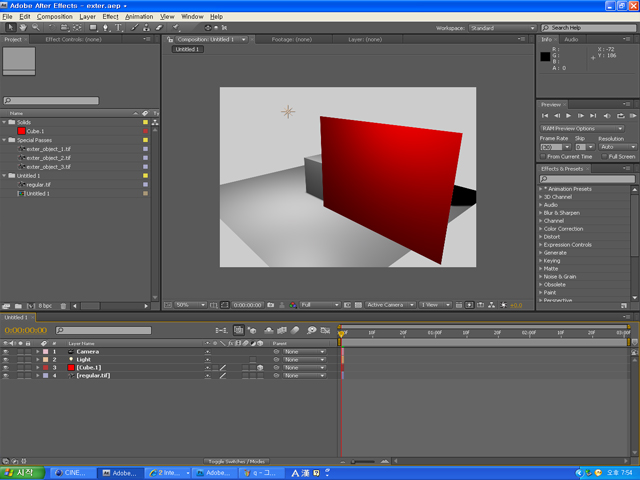640x480 pixels.
Task: Toggle transparency grid in the comp viewer
Action: coord(358,305)
